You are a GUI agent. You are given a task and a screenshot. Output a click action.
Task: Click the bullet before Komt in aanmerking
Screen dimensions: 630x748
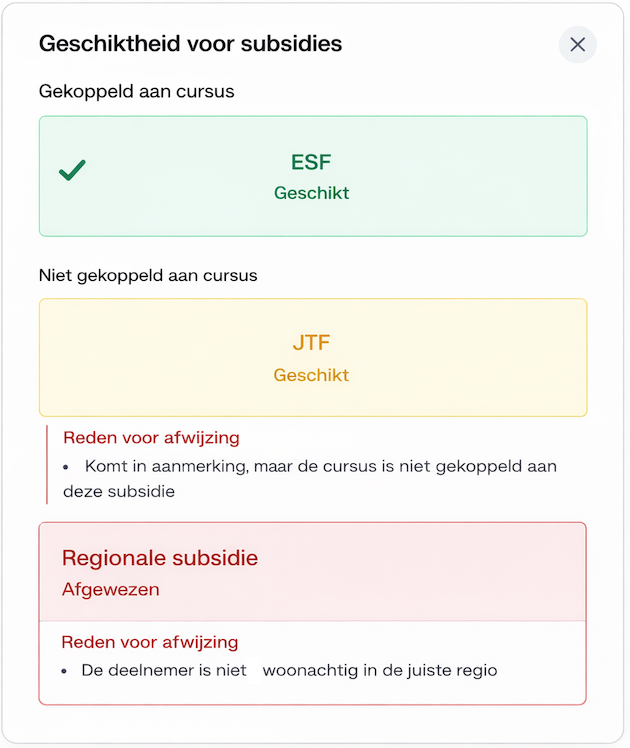pyautogui.click(x=66, y=468)
